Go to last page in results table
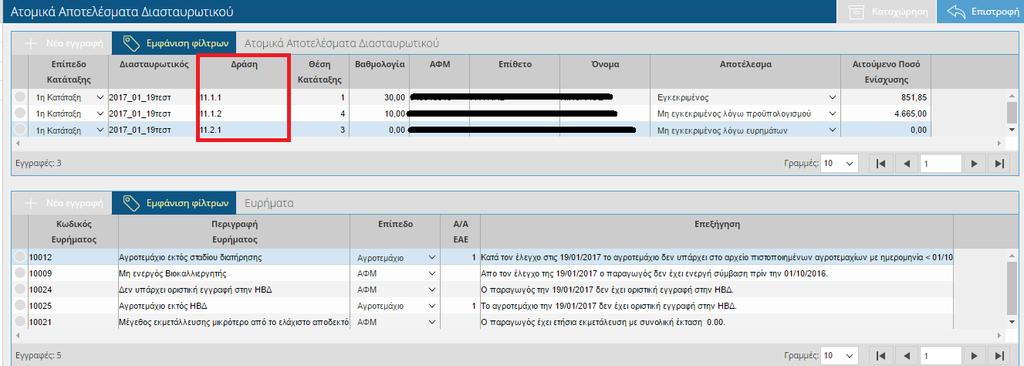The height and width of the screenshot is (366, 1024). pyautogui.click(x=999, y=163)
